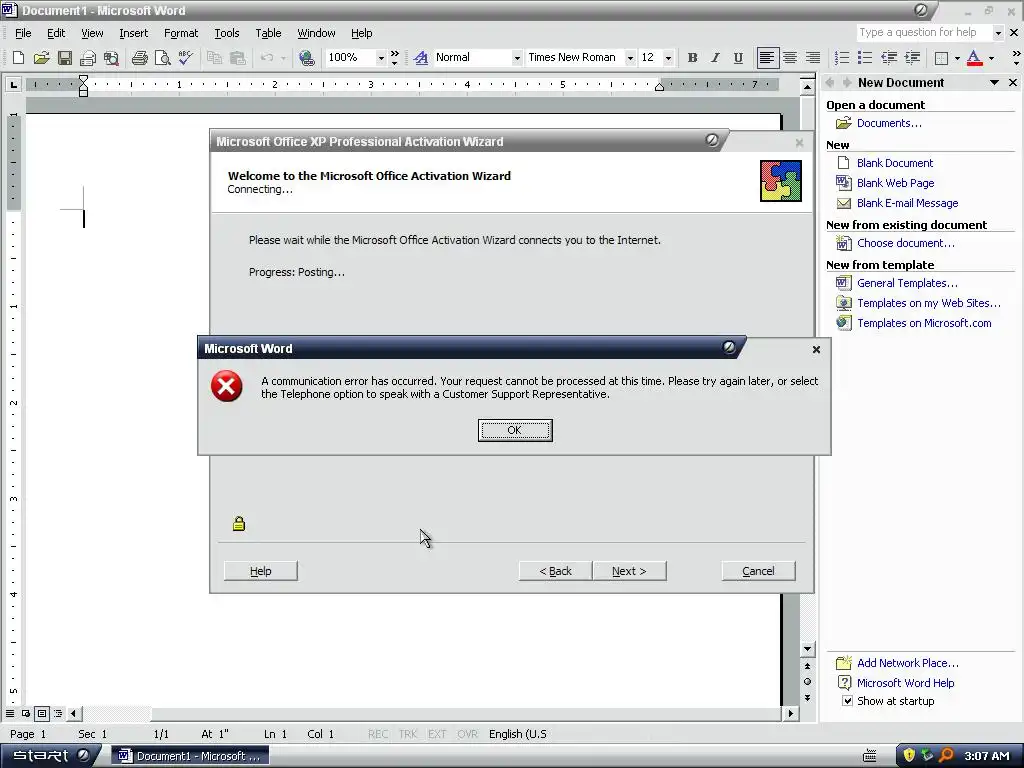Click the Undo arrow icon
This screenshot has height=768, width=1024.
pos(267,58)
